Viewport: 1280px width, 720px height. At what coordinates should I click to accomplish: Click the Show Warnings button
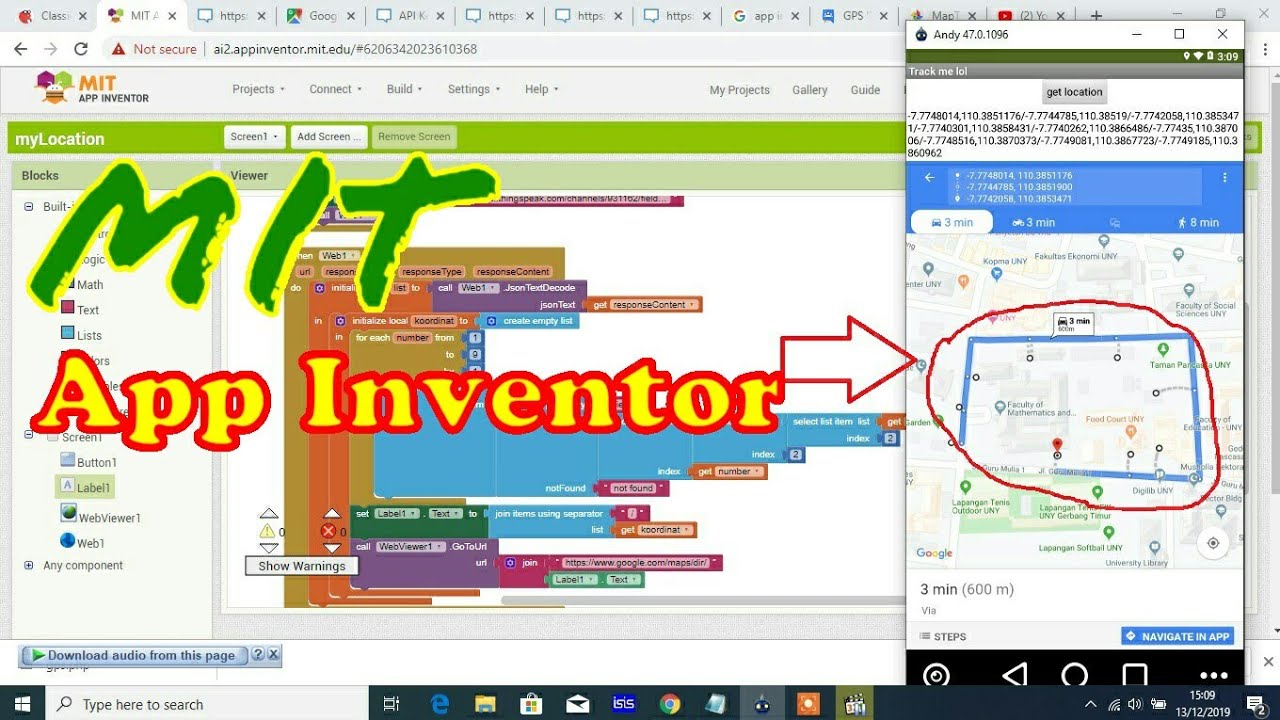(302, 566)
